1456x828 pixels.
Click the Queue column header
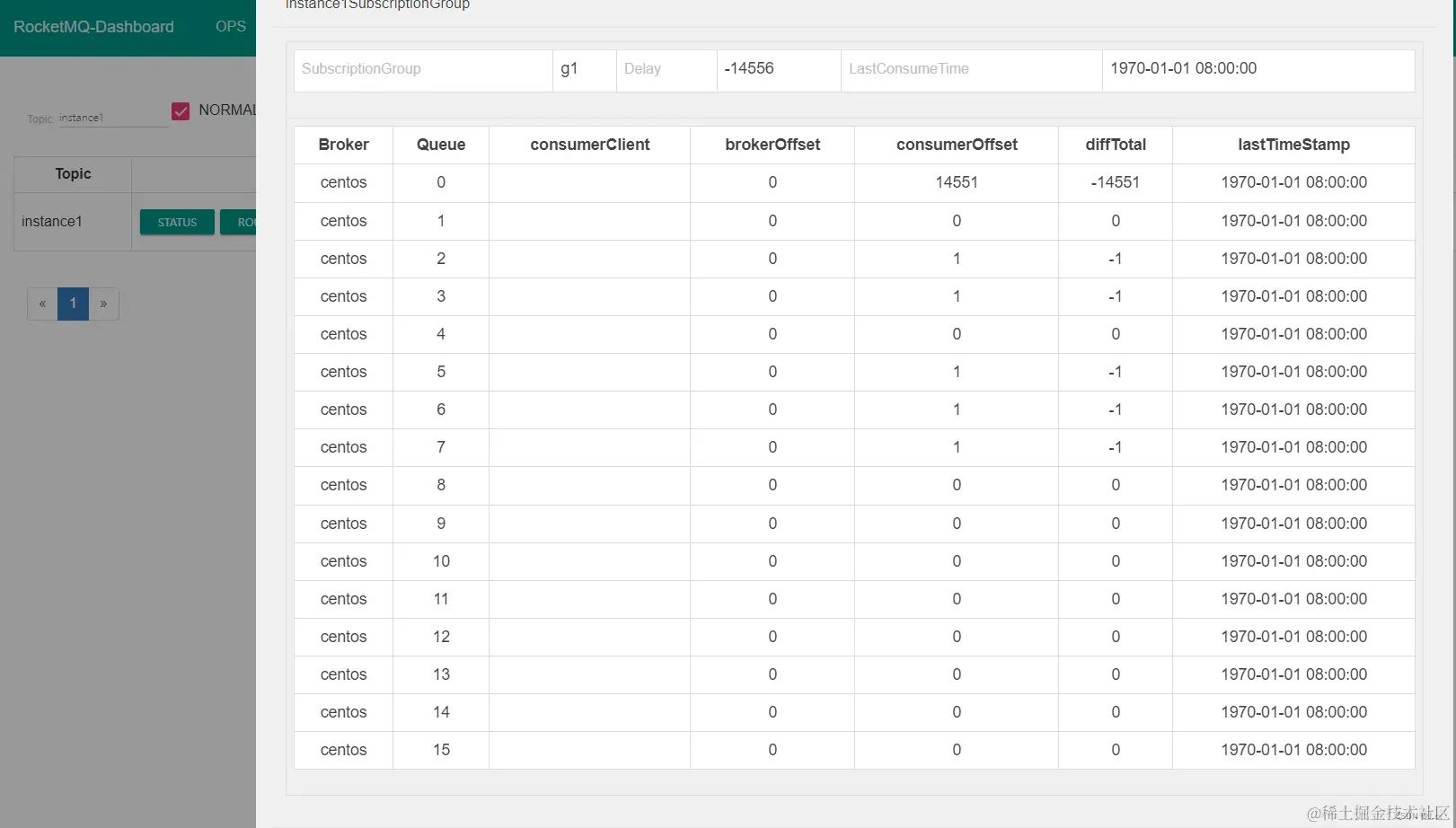point(441,145)
